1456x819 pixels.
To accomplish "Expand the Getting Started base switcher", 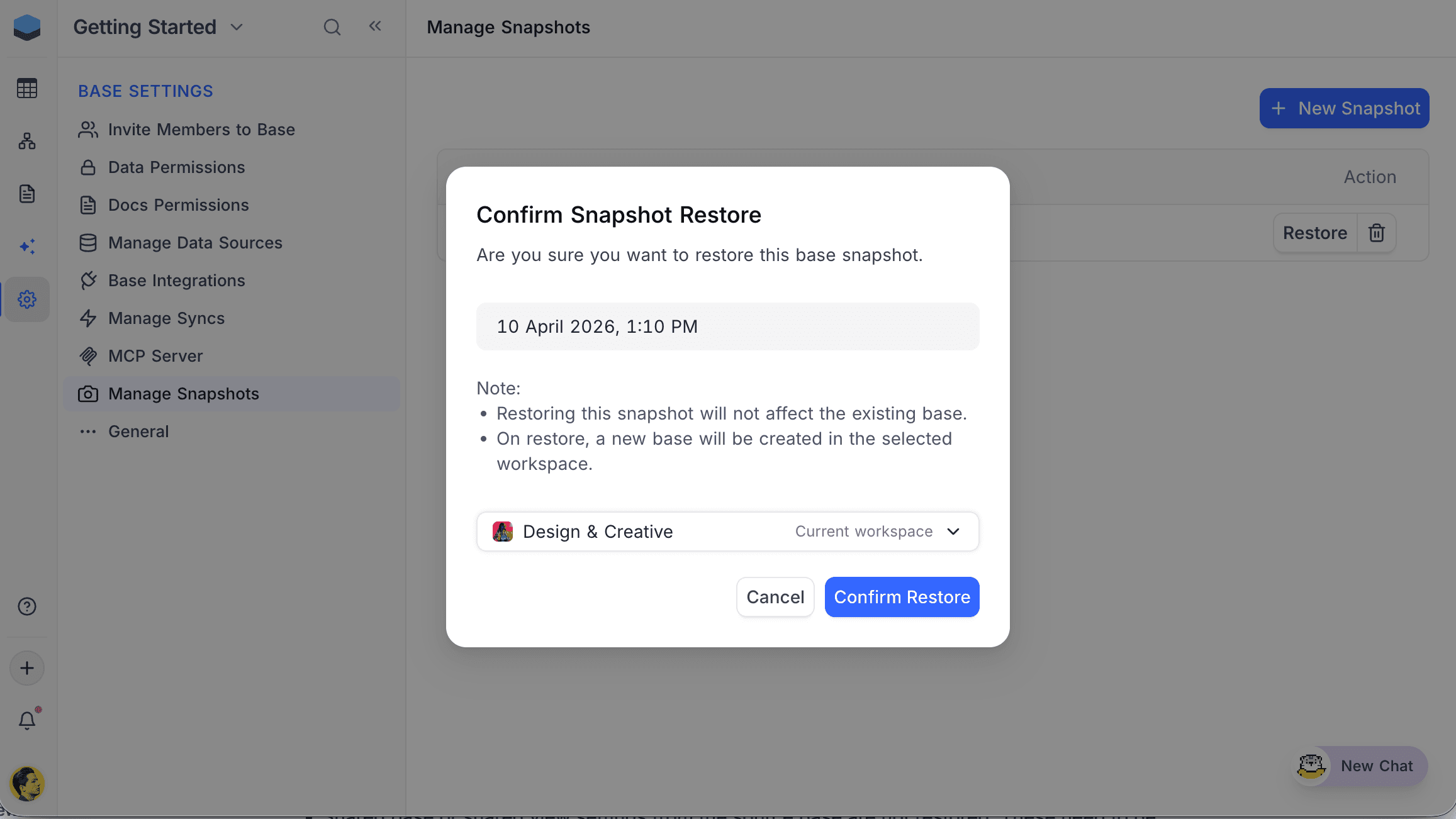I will (237, 27).
